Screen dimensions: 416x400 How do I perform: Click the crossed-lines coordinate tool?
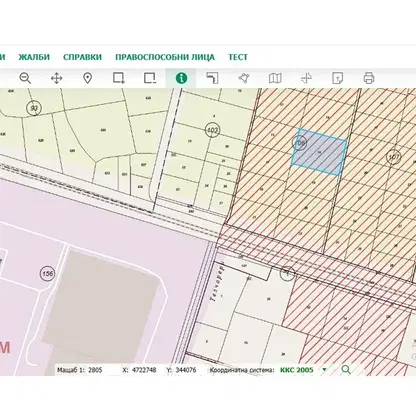click(x=306, y=78)
